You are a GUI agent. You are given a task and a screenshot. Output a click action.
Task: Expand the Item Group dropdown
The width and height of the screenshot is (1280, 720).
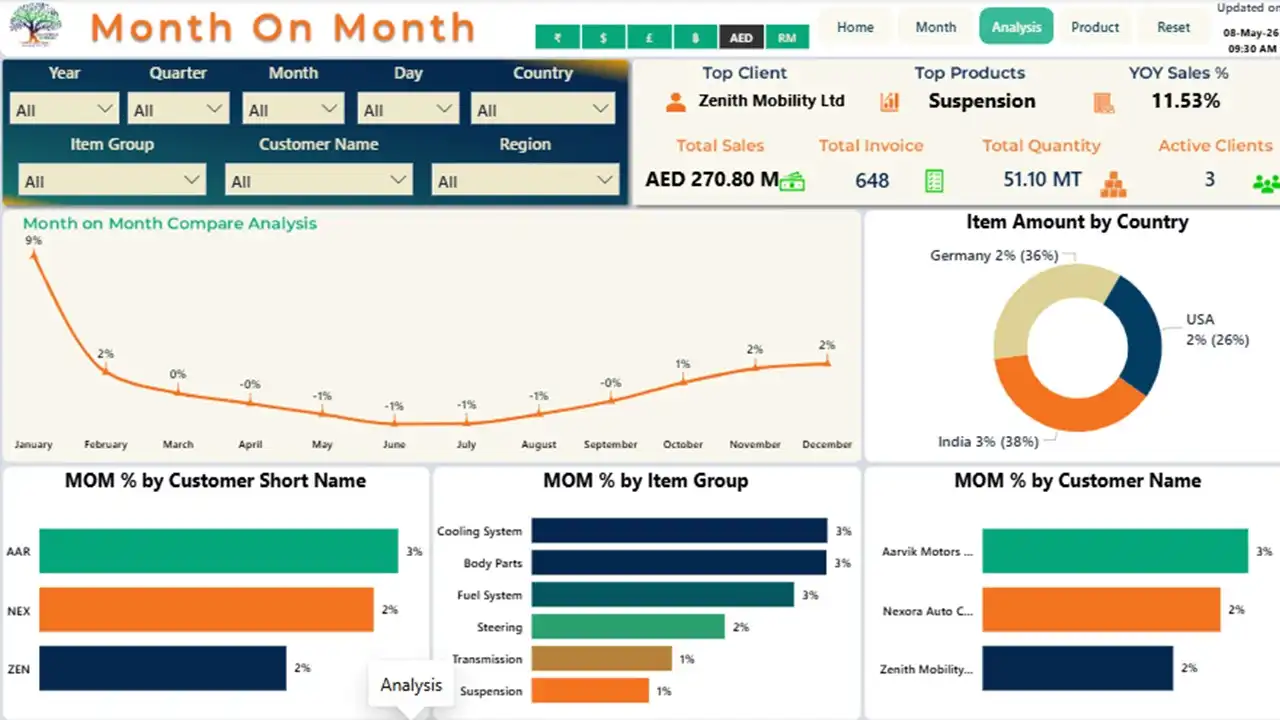(112, 180)
